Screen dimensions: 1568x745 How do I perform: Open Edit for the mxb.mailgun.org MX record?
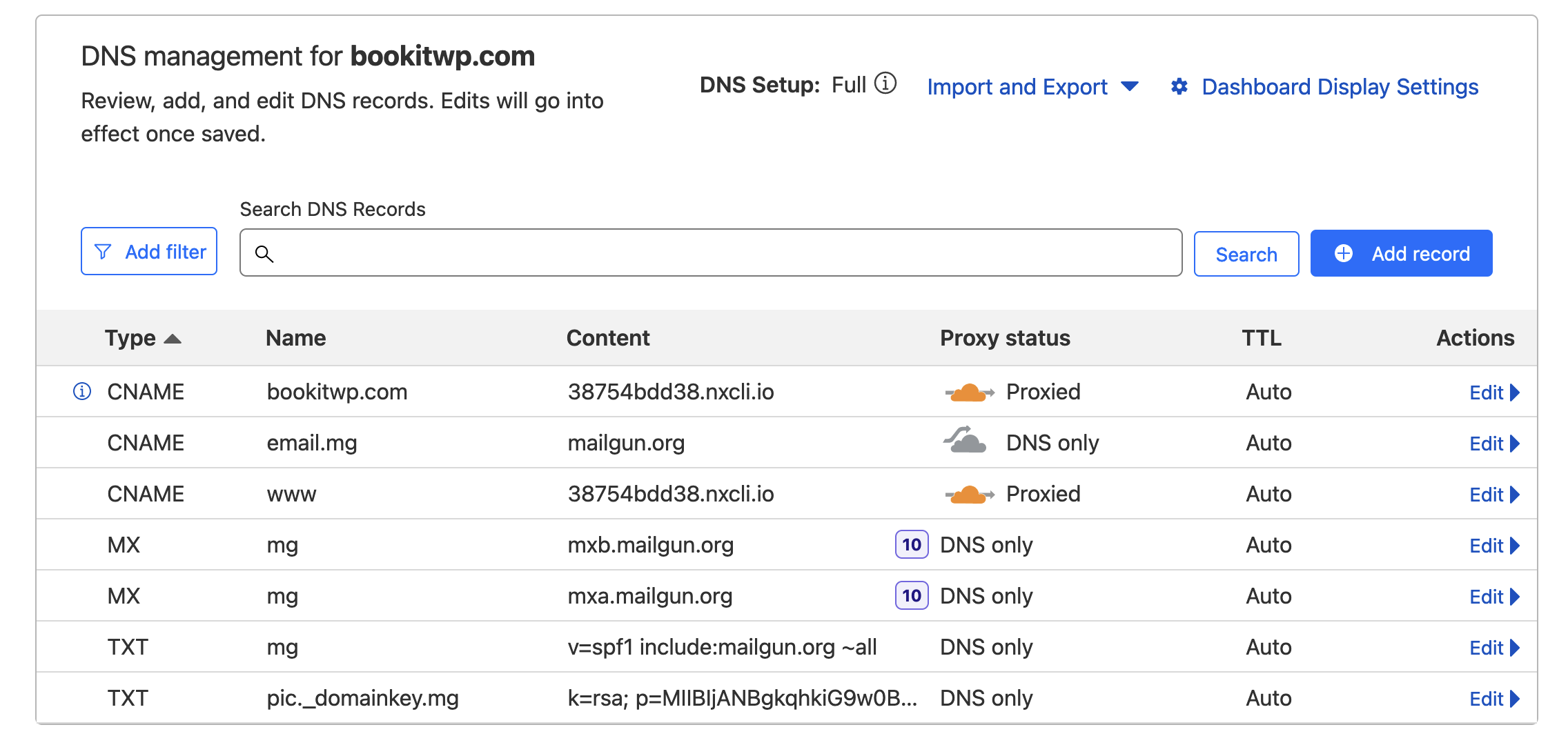click(x=1493, y=545)
